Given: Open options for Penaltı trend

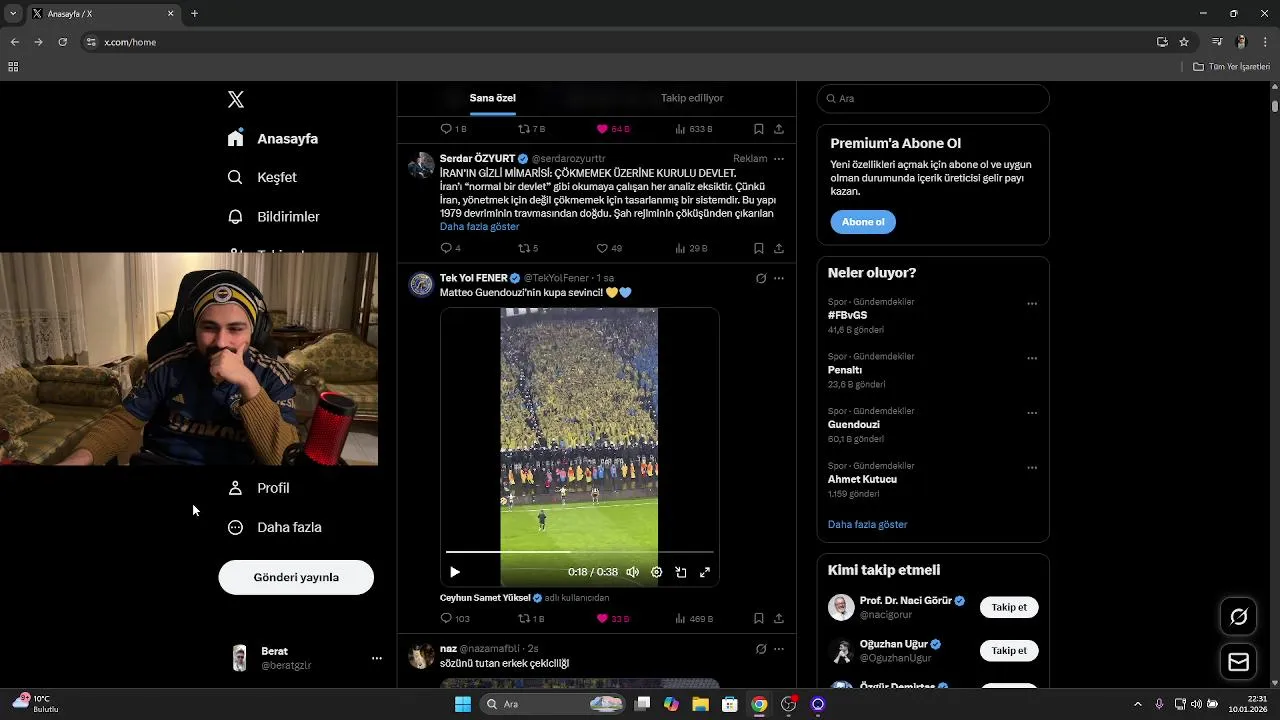Looking at the screenshot, I should pyautogui.click(x=1032, y=358).
